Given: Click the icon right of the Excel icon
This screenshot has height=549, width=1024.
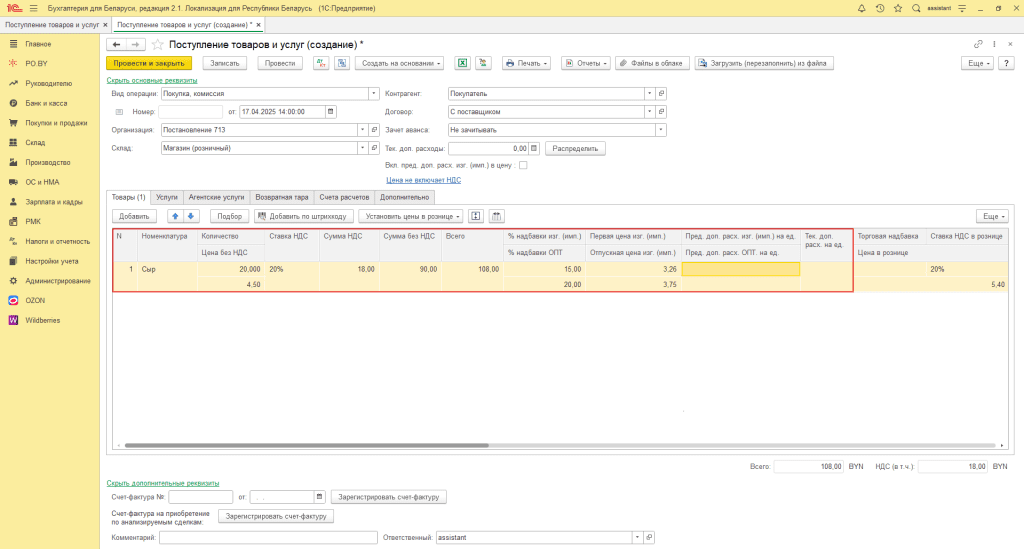Looking at the screenshot, I should pyautogui.click(x=483, y=63).
